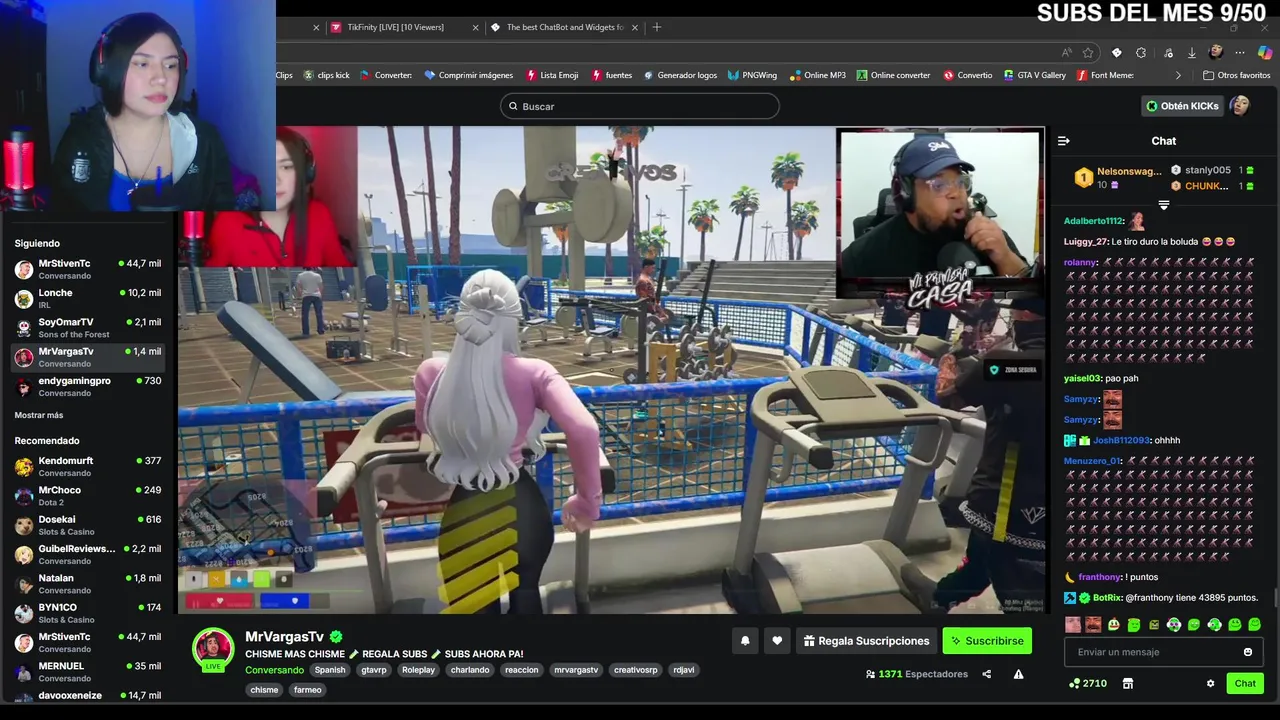Report stream using warning triangle icon
The image size is (1280, 720).
point(1018,674)
